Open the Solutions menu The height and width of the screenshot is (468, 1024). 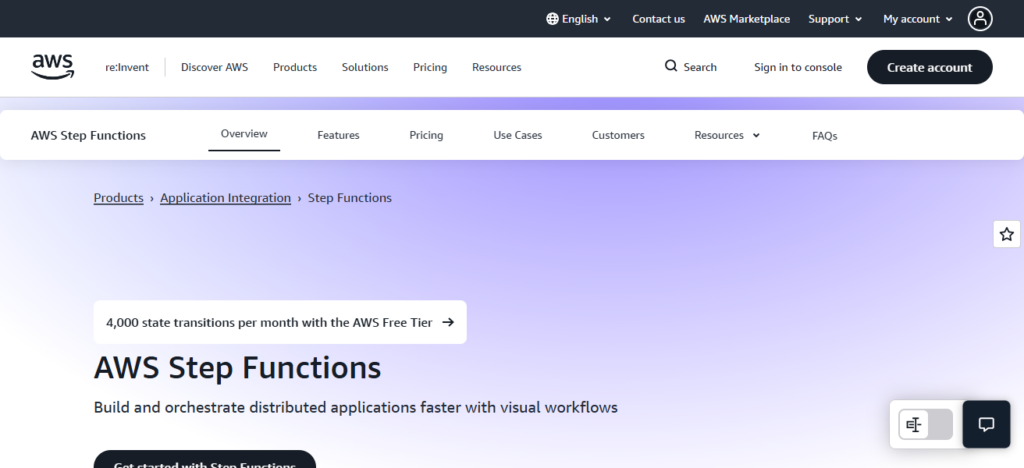(365, 67)
